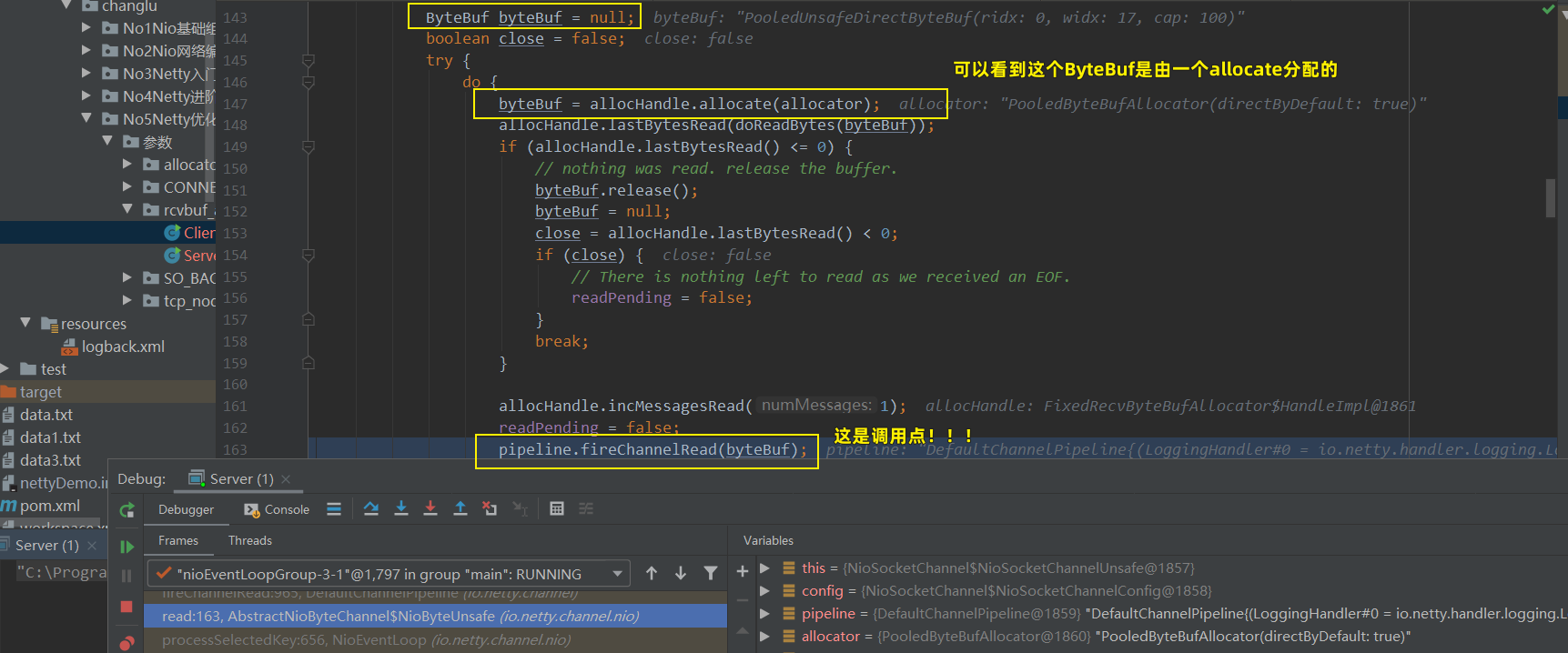This screenshot has height=653, width=1568.
Task: Click the Remove Watch minus icon
Action: [x=743, y=600]
